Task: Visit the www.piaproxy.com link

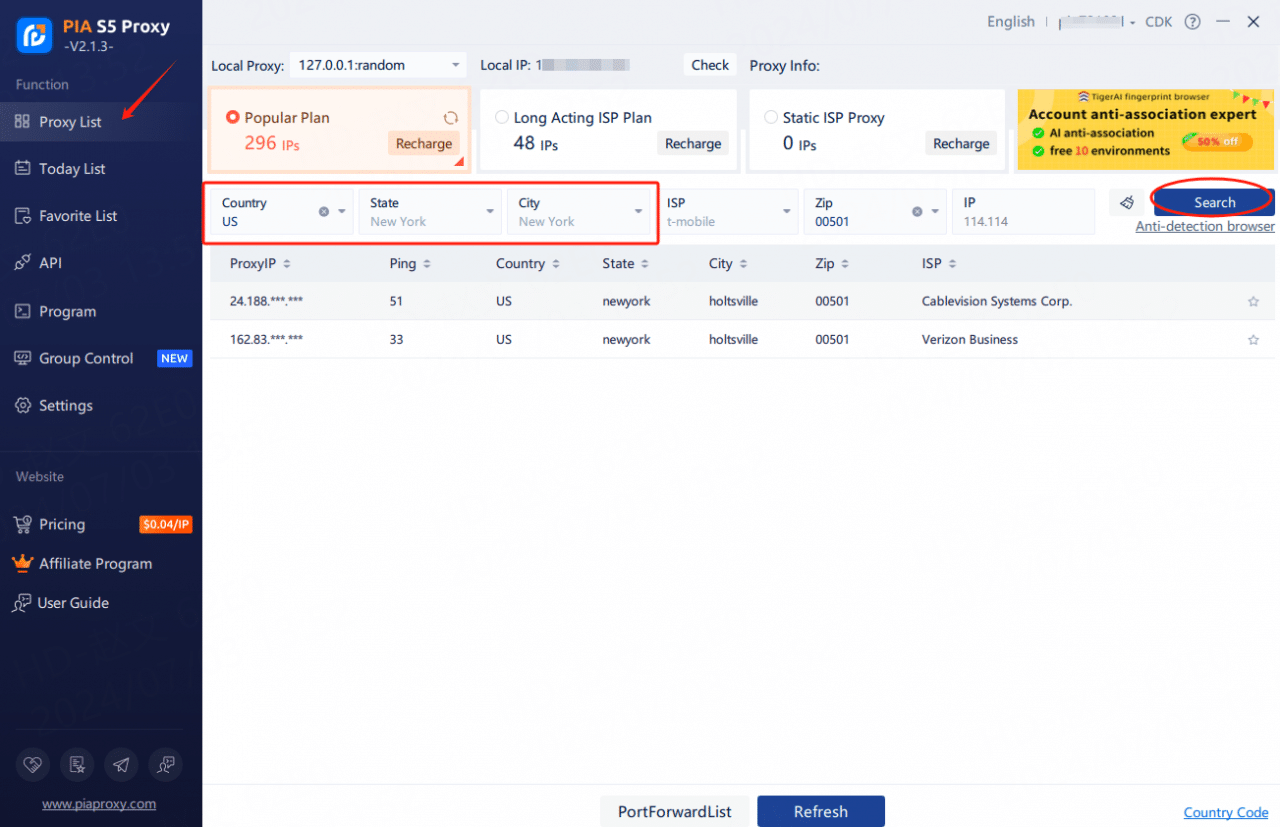Action: (99, 804)
